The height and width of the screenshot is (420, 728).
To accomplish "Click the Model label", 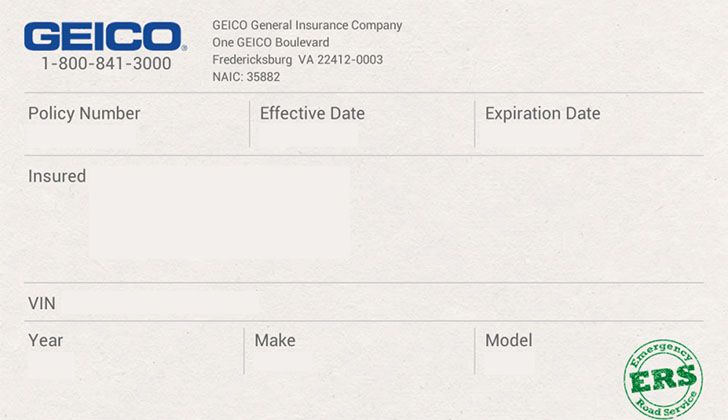I will point(509,341).
